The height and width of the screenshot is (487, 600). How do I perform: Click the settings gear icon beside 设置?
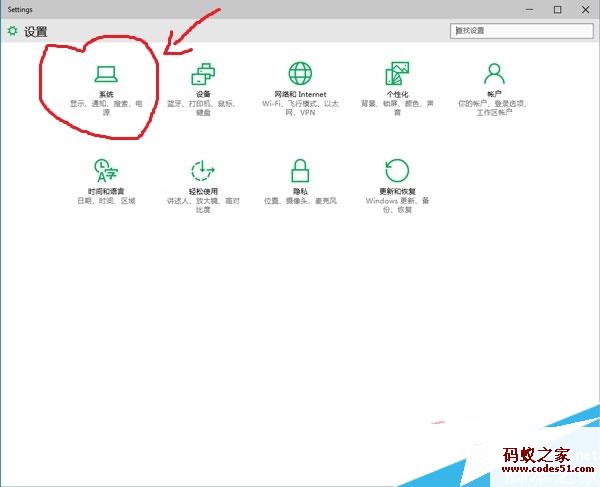coord(13,31)
